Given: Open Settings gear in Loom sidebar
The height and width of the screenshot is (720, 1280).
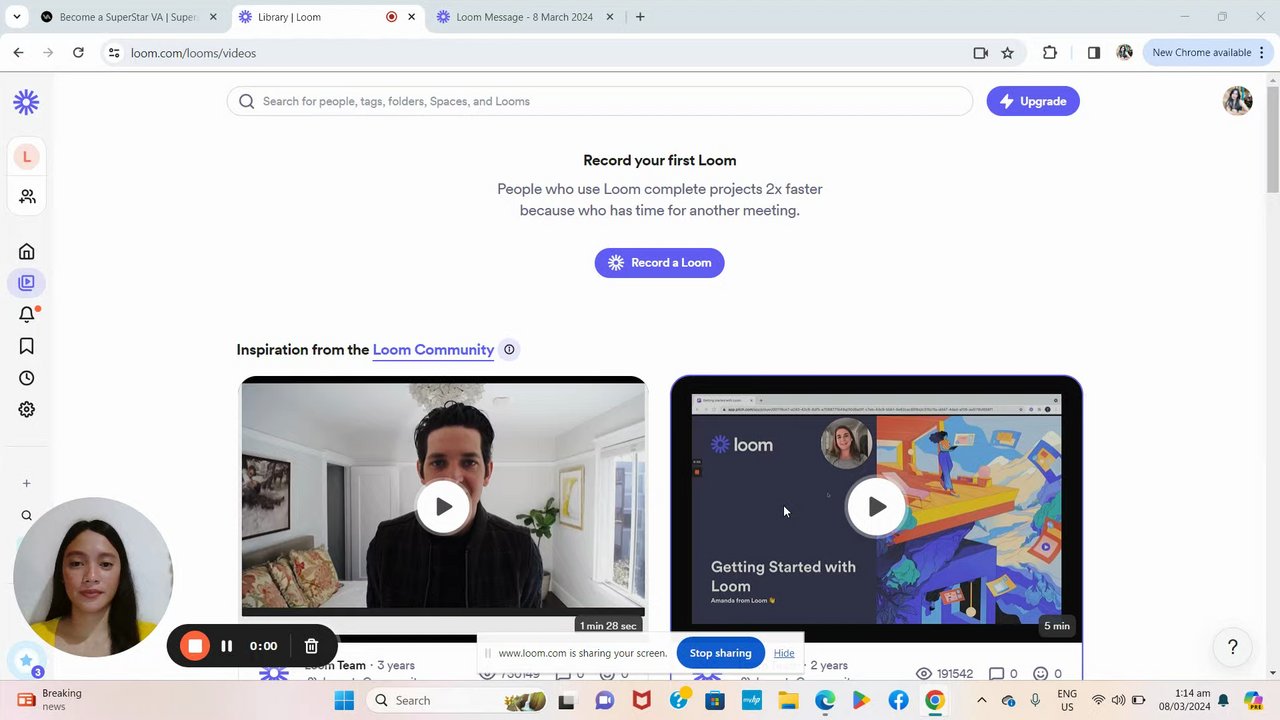Looking at the screenshot, I should tap(27, 409).
